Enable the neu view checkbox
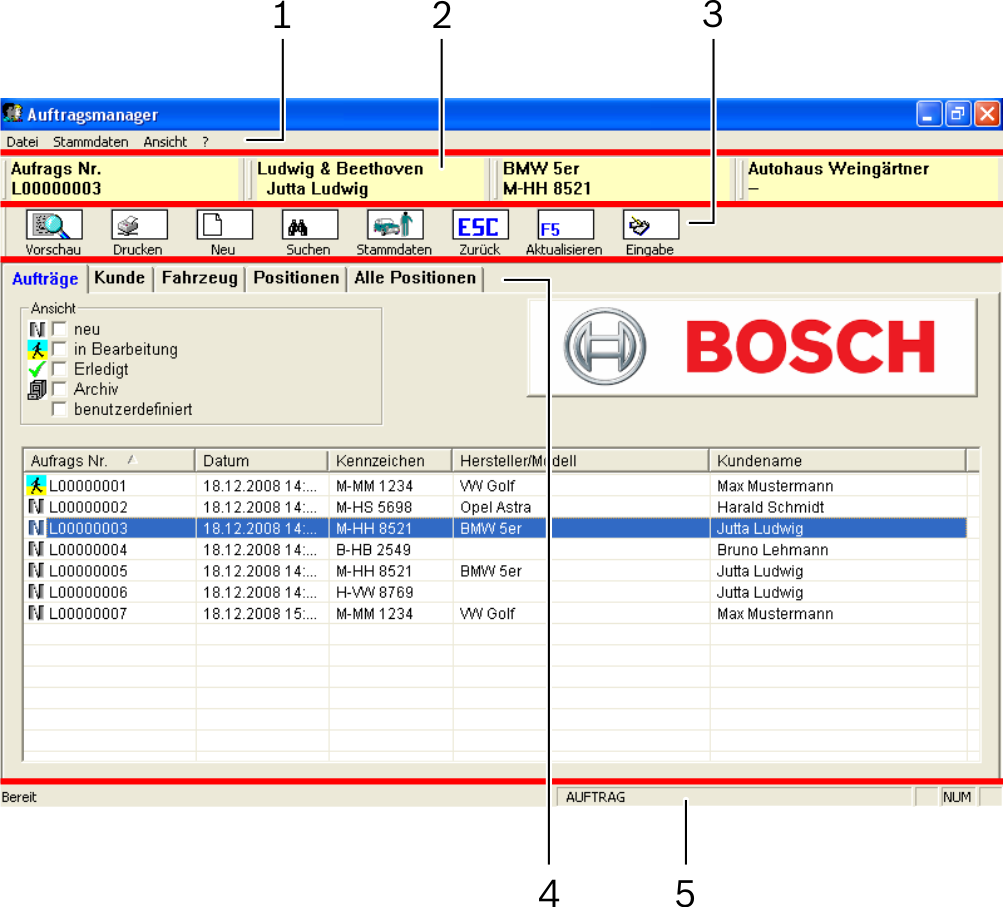The width and height of the screenshot is (1003, 907). (59, 329)
